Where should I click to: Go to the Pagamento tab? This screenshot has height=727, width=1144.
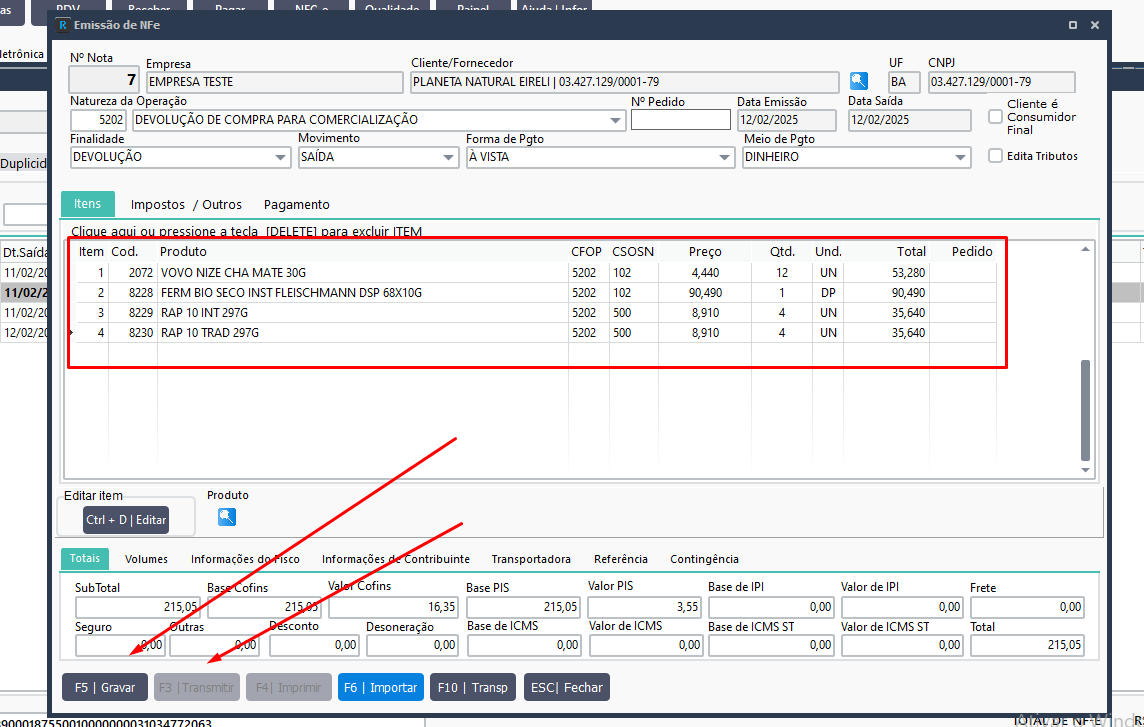[297, 204]
